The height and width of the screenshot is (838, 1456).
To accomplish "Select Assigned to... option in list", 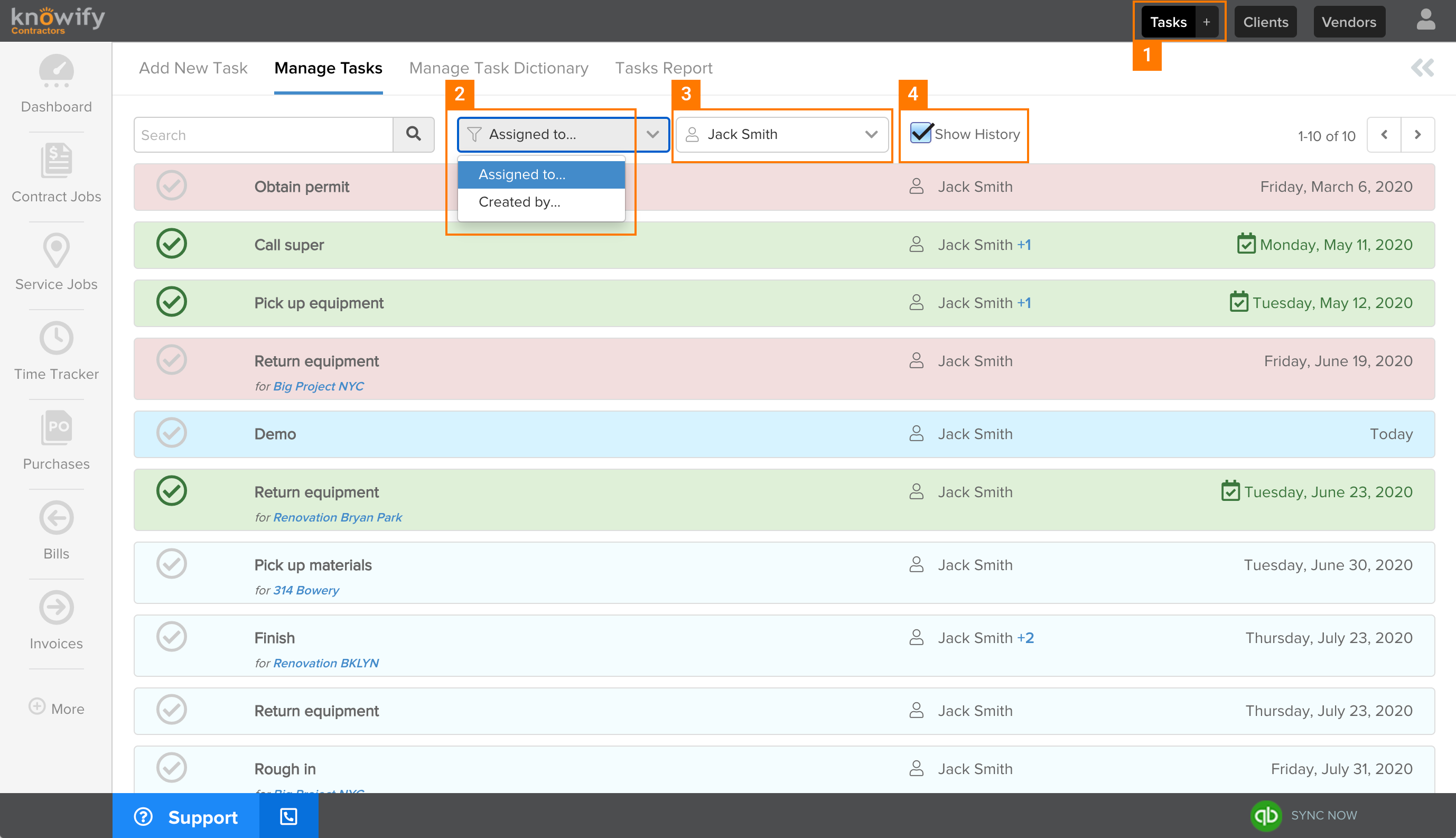I will [x=541, y=174].
